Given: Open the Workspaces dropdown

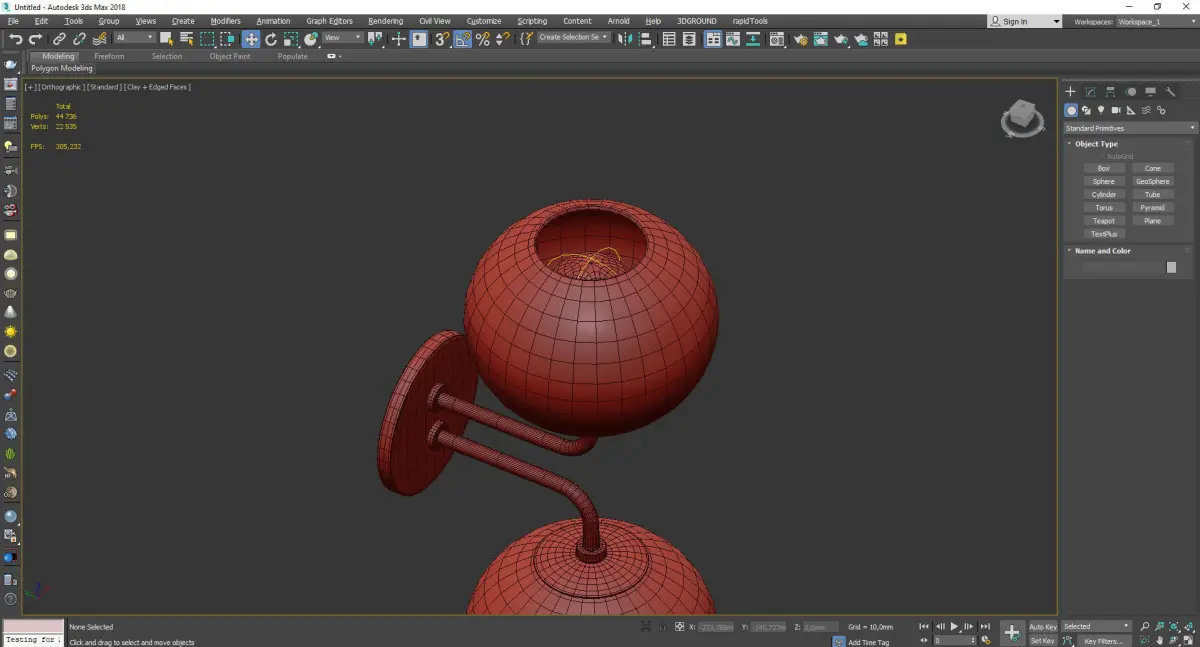Looking at the screenshot, I should tap(1156, 21).
